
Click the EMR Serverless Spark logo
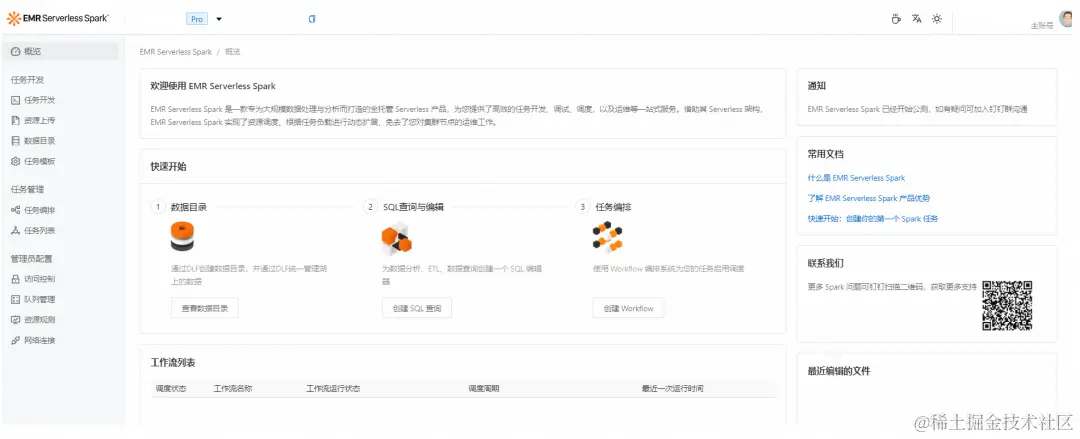point(58,19)
